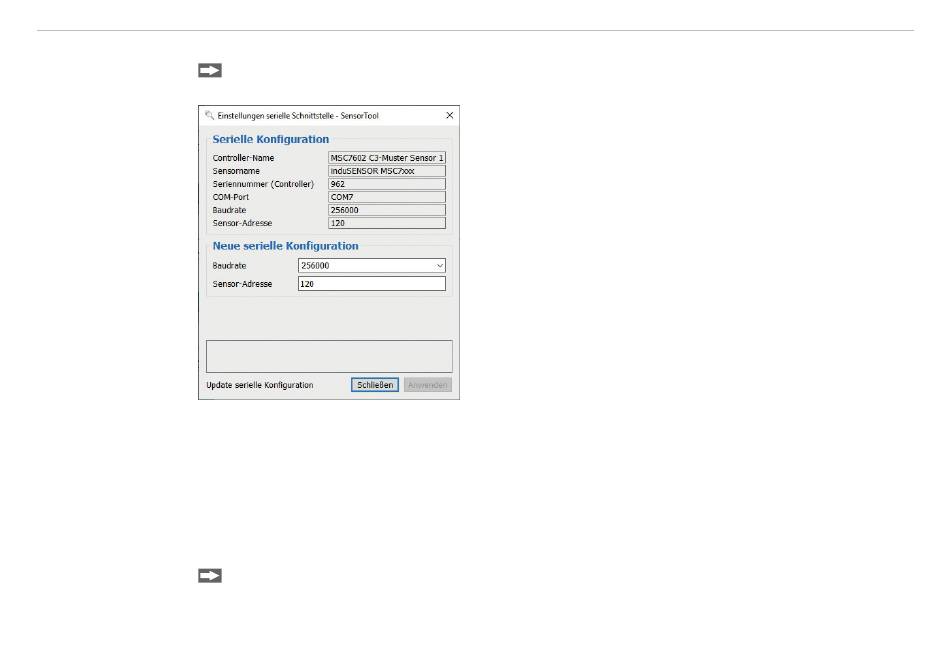
Task: Click the 'Sensorname' label
Action: [236, 171]
